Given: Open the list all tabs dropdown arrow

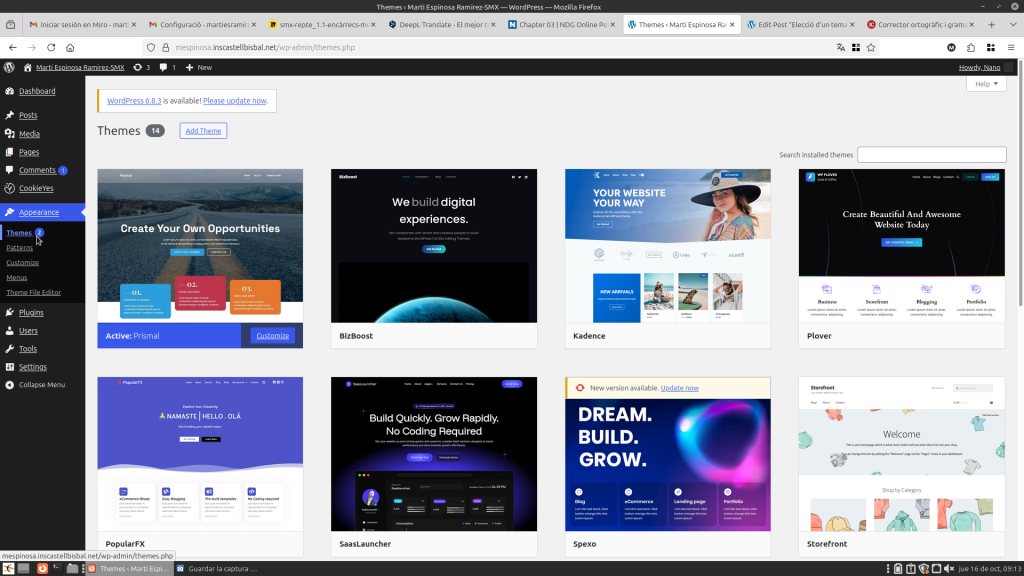Looking at the screenshot, I should pos(1010,24).
